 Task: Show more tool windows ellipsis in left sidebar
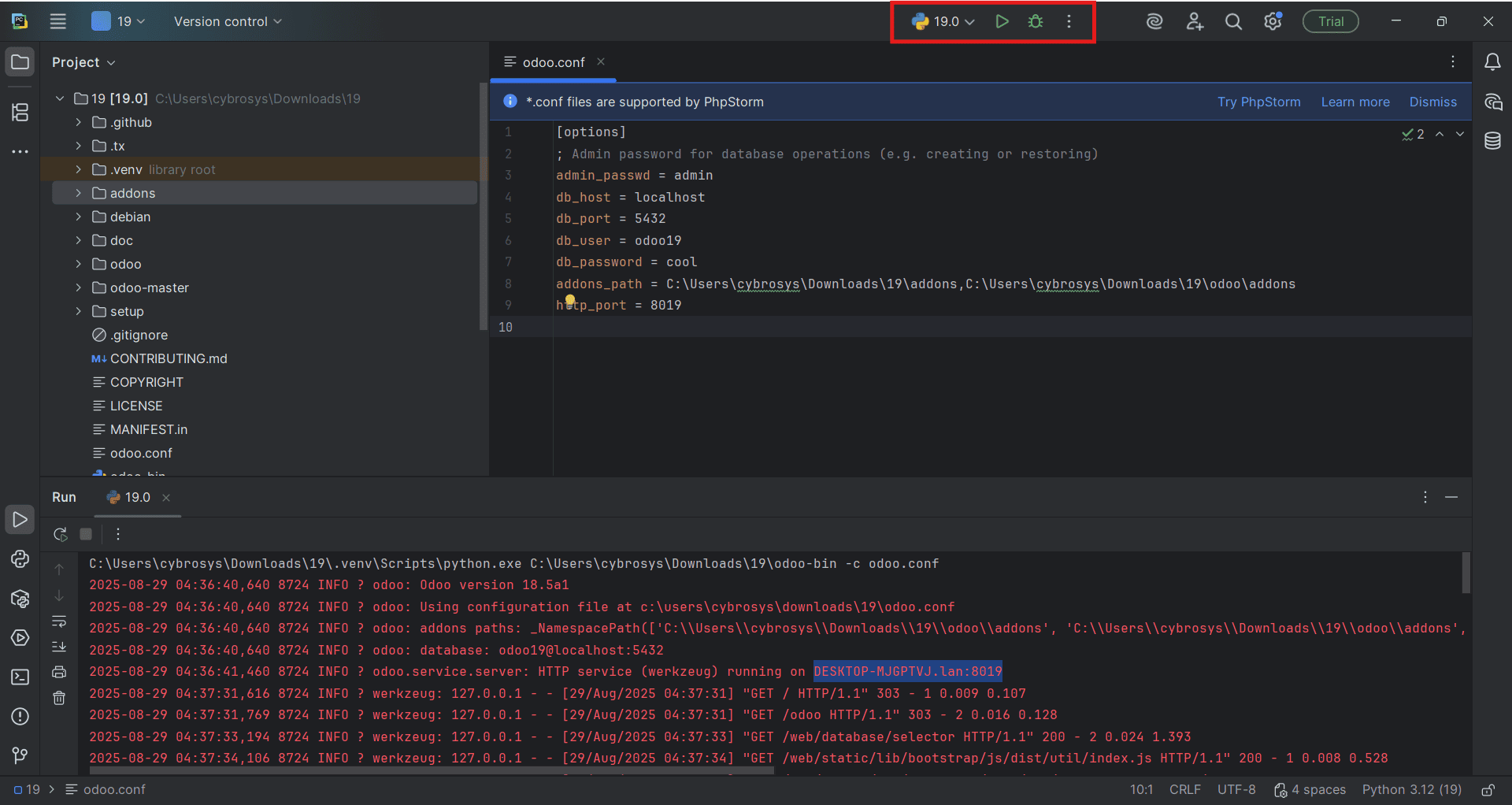20,151
